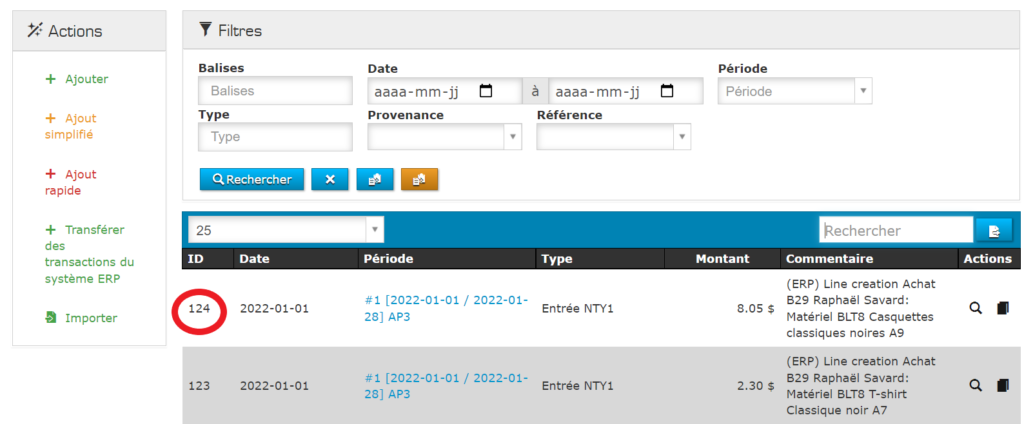This screenshot has width=1024, height=424.
Task: Sort table by Date column header
Action: (296, 259)
